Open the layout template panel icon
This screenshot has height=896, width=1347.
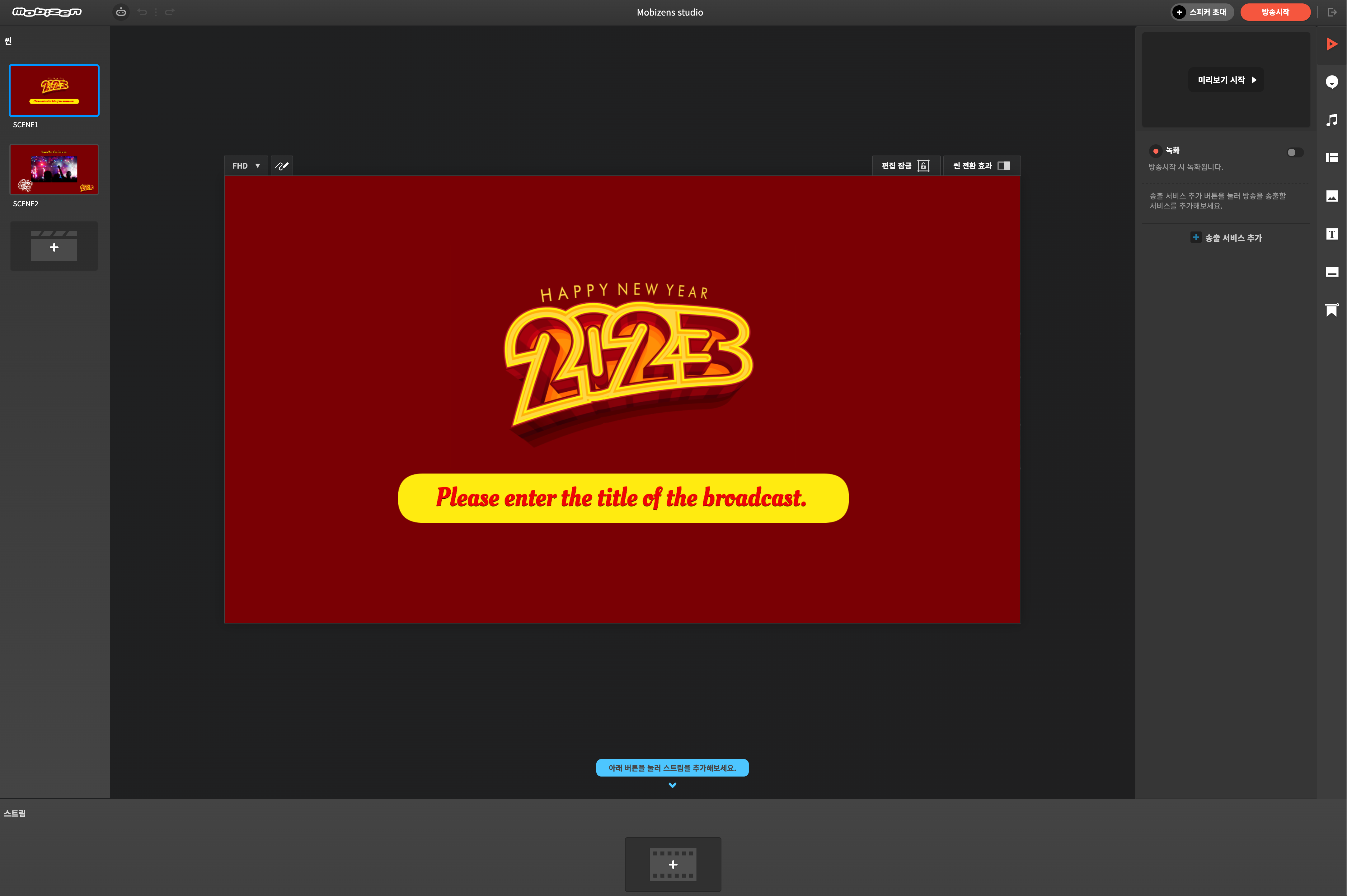point(1331,158)
